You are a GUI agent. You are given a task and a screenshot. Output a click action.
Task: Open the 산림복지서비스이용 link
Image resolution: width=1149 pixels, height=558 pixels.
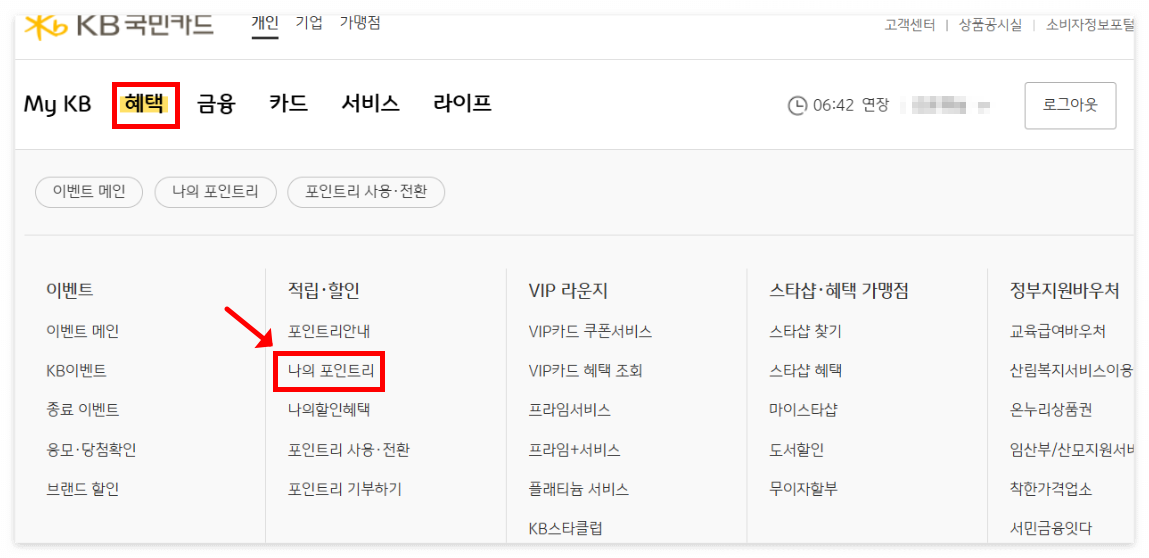(1072, 371)
